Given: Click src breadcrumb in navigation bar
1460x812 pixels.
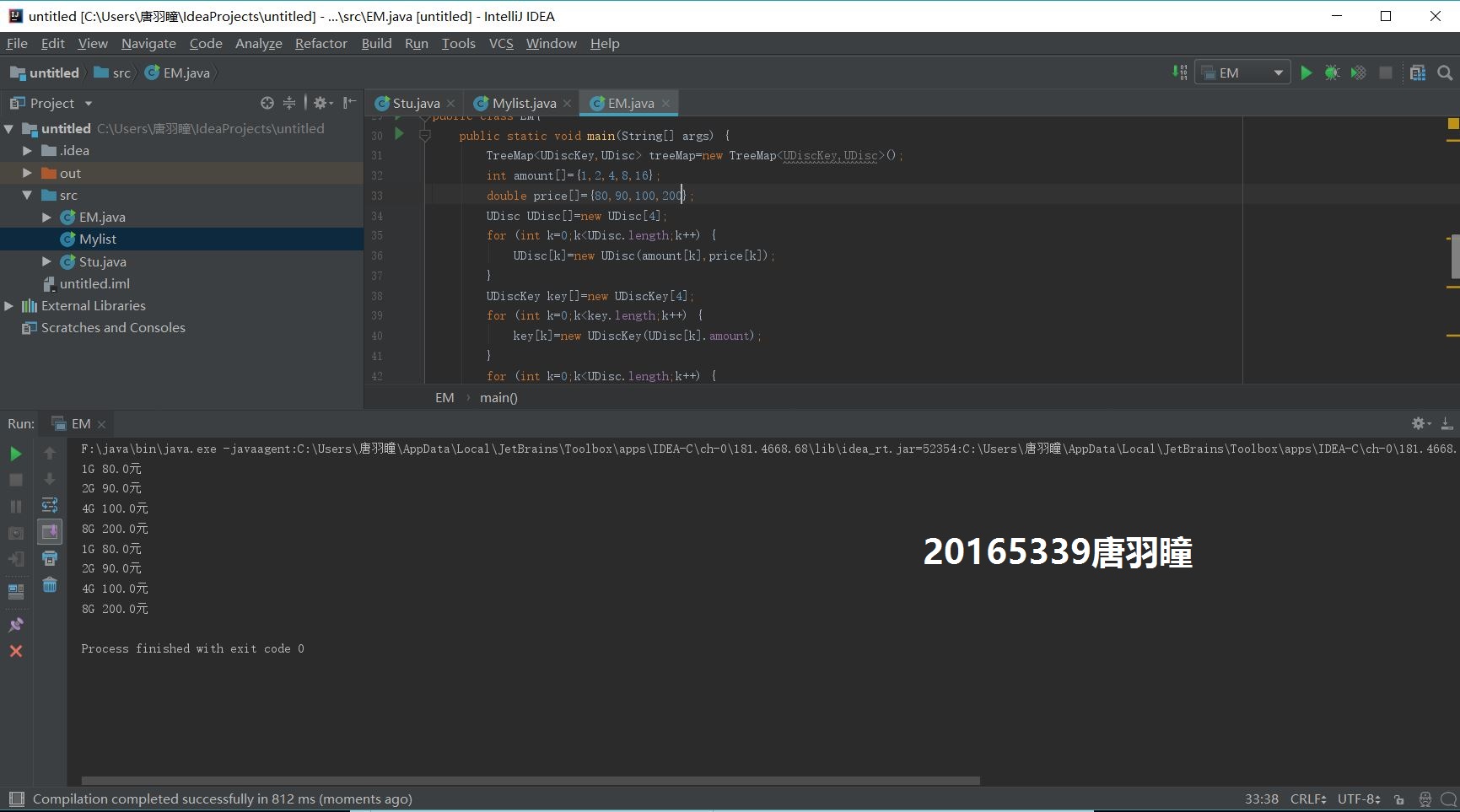Looking at the screenshot, I should (x=112, y=73).
